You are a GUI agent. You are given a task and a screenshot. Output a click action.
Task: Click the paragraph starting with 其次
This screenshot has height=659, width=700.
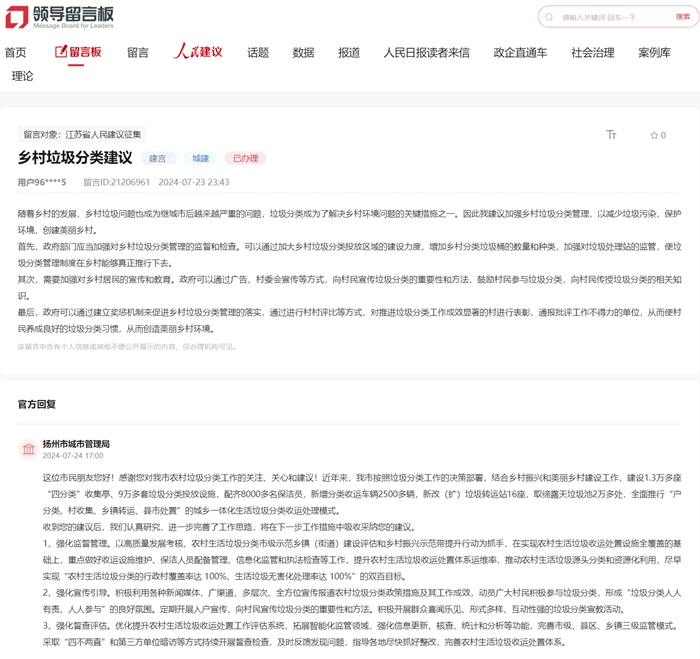350,288
